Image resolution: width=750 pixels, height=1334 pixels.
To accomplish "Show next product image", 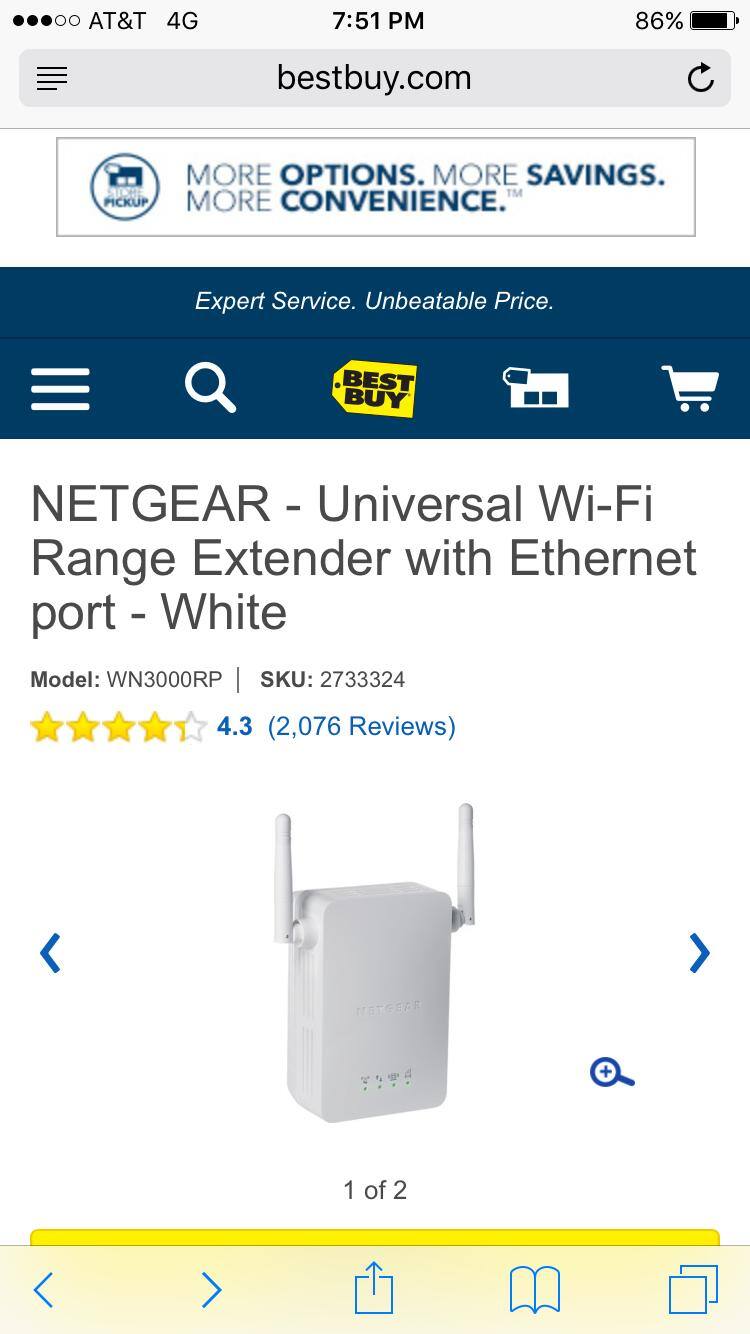I will (x=699, y=953).
